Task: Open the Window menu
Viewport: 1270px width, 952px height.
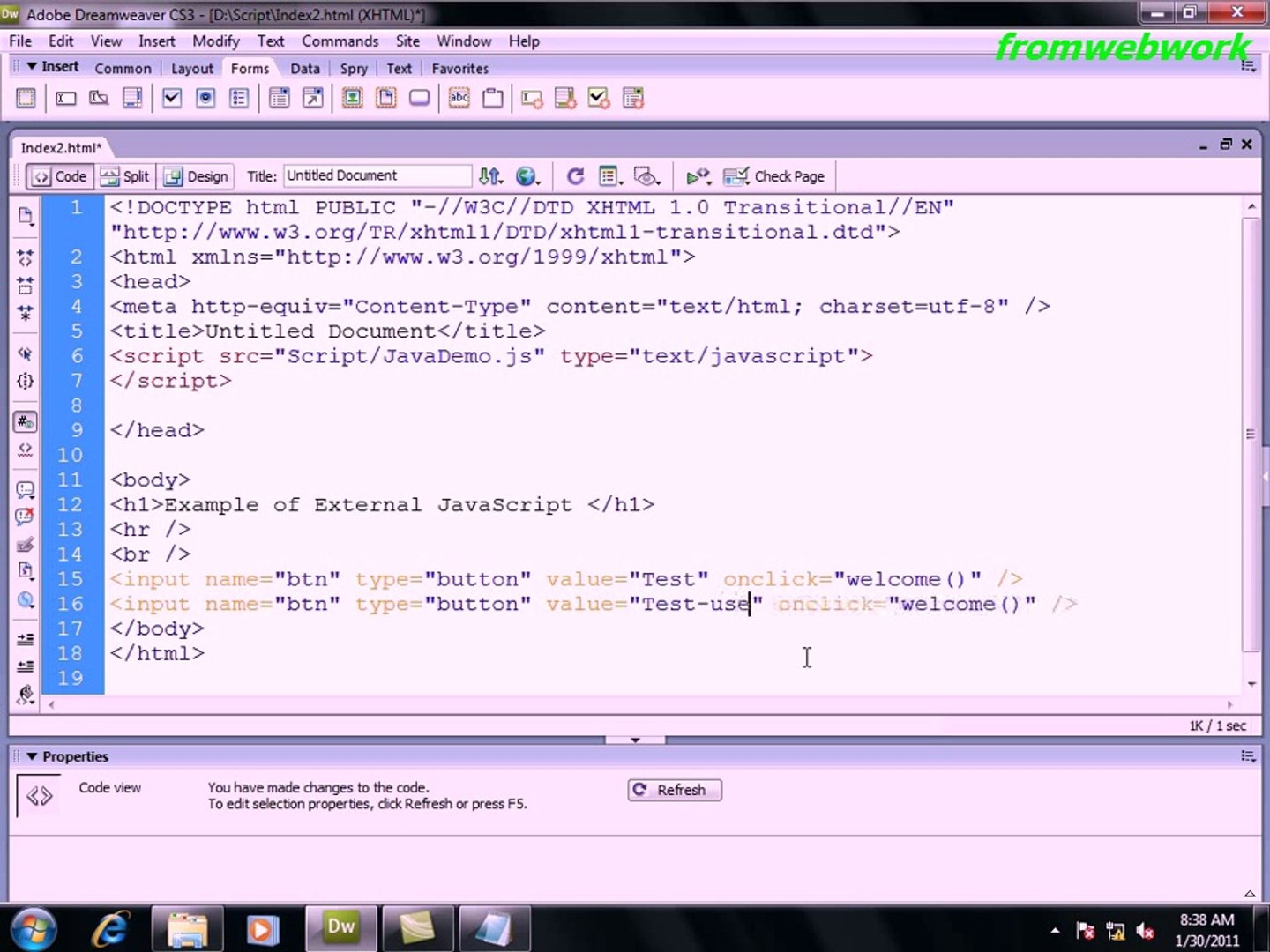Action: coord(464,41)
